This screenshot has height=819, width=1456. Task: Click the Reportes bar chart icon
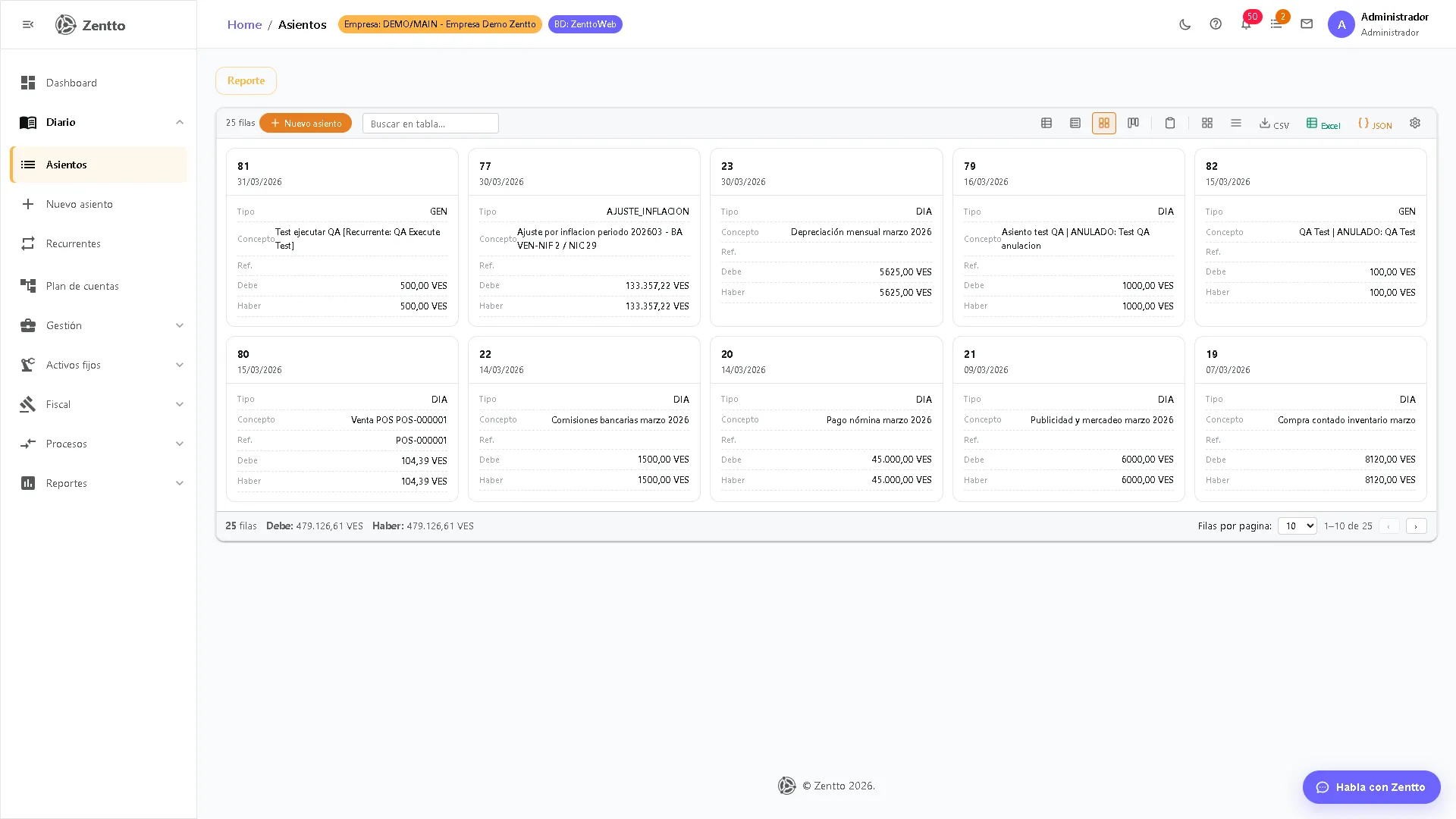point(28,483)
